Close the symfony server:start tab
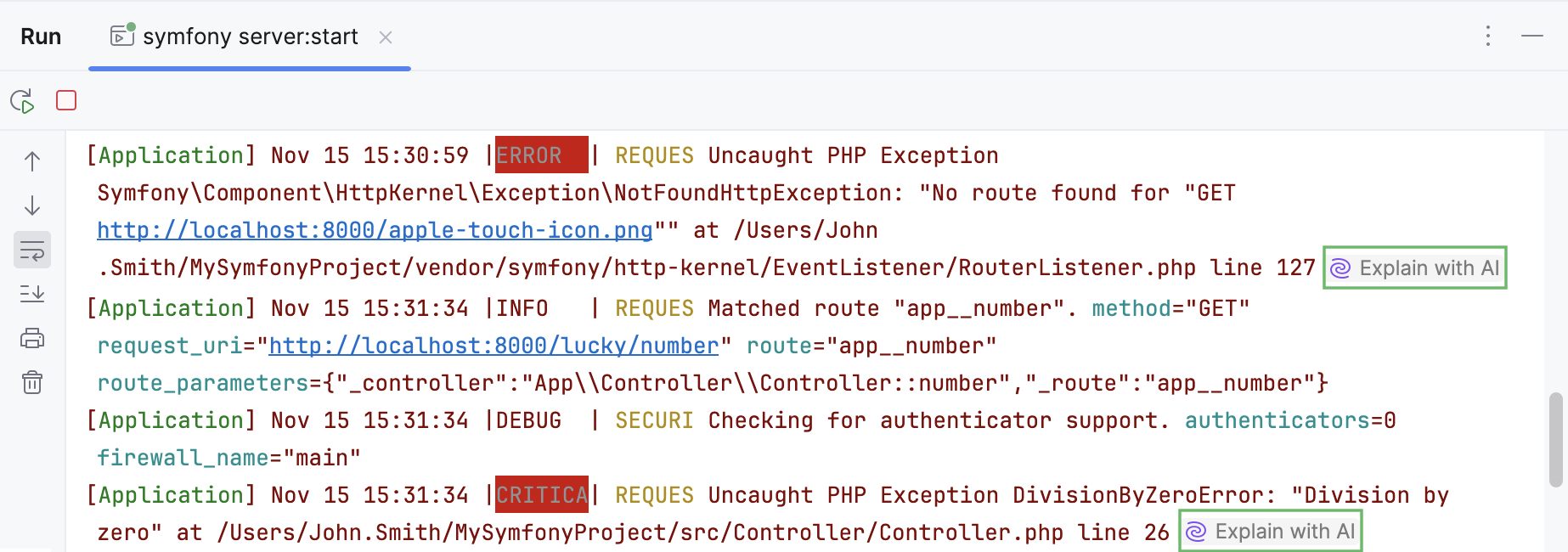 tap(386, 37)
